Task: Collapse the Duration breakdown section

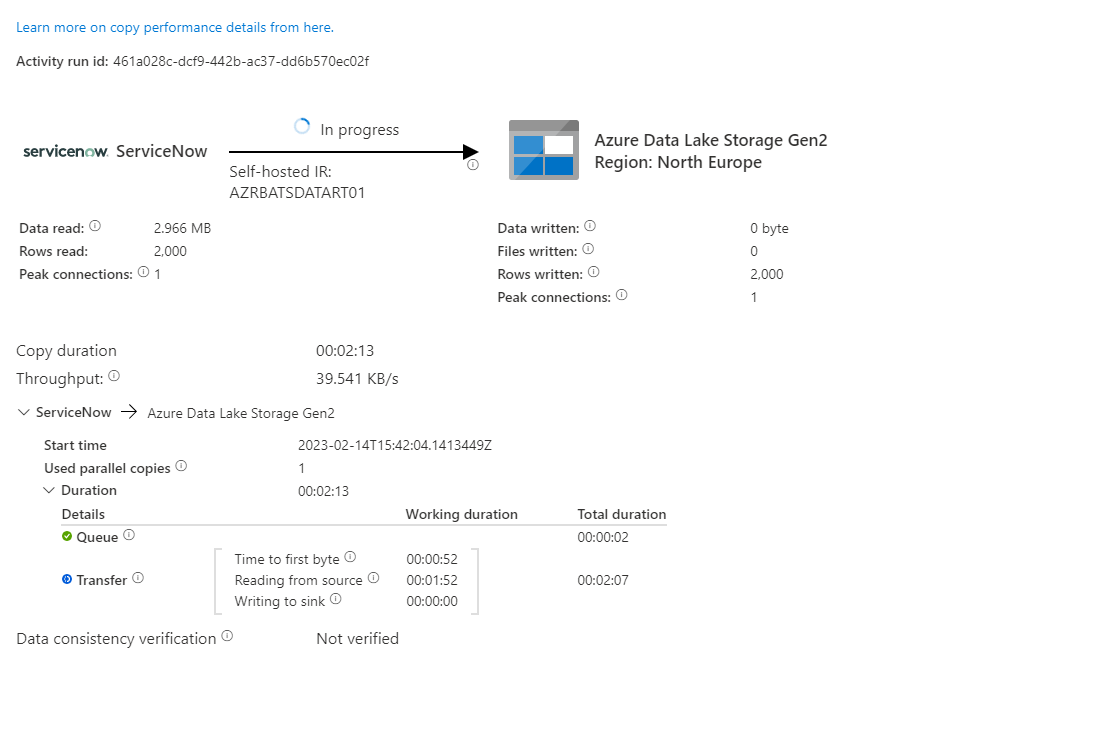Action: (x=49, y=490)
